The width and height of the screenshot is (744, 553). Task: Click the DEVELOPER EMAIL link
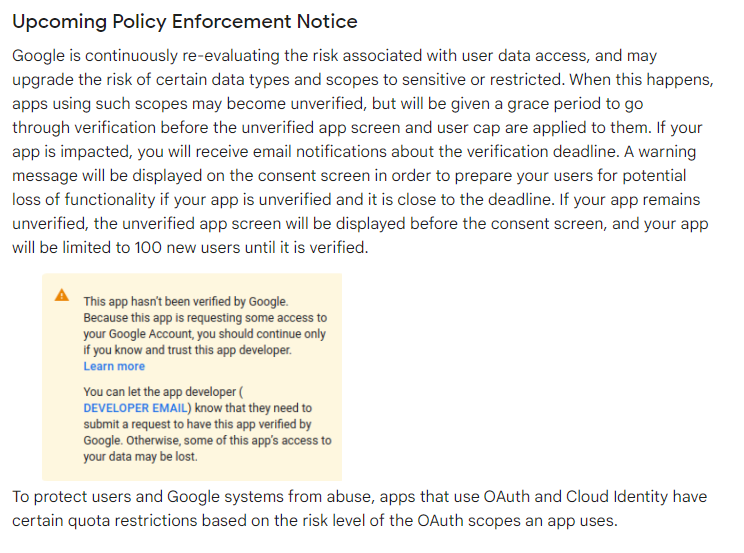(135, 408)
